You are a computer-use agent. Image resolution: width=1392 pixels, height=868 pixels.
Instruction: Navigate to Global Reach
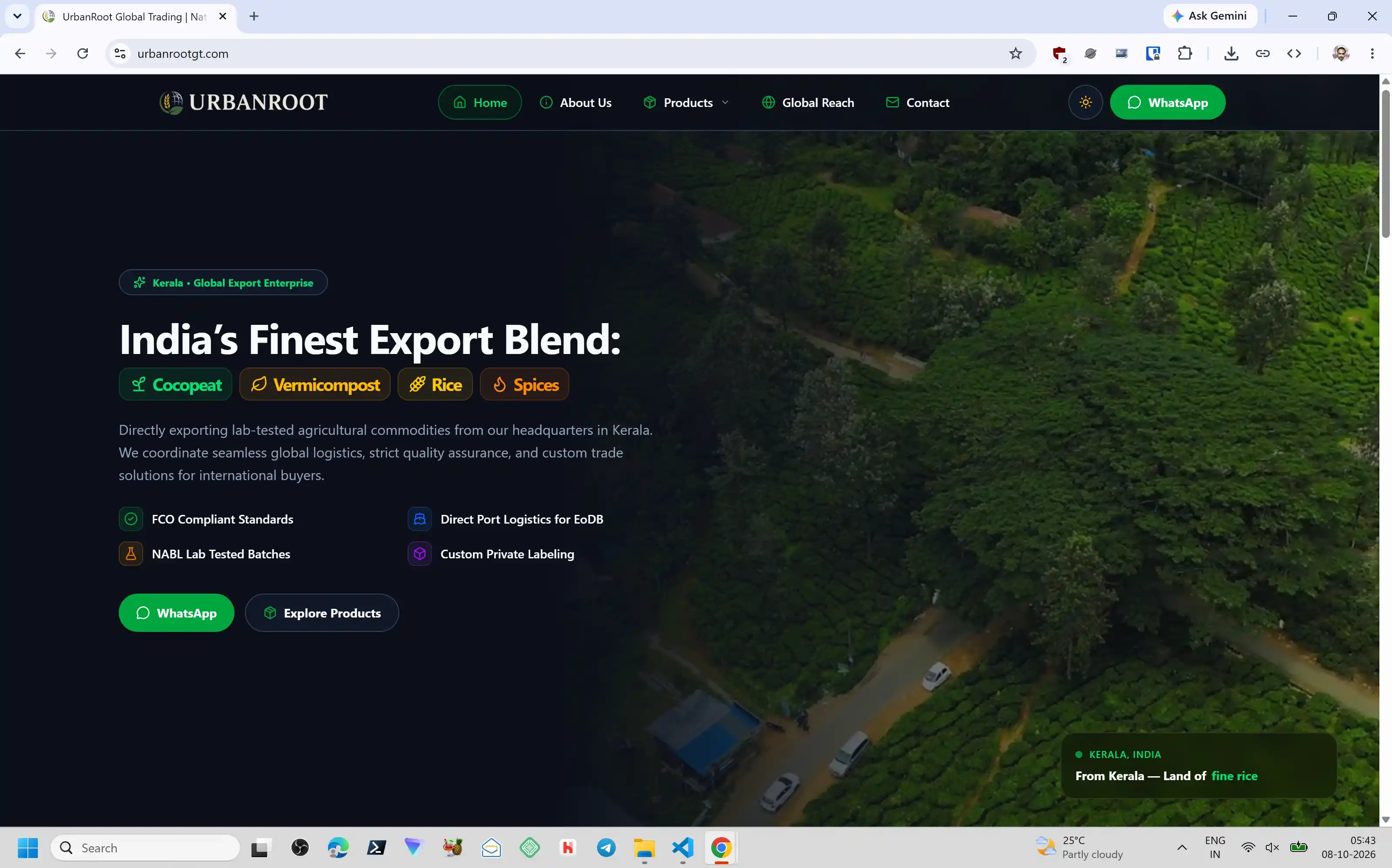(x=808, y=102)
